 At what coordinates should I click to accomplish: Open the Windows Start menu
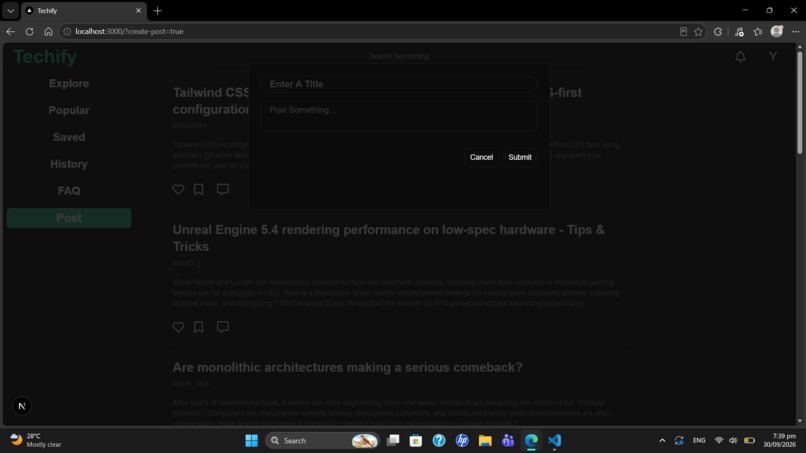click(251, 441)
